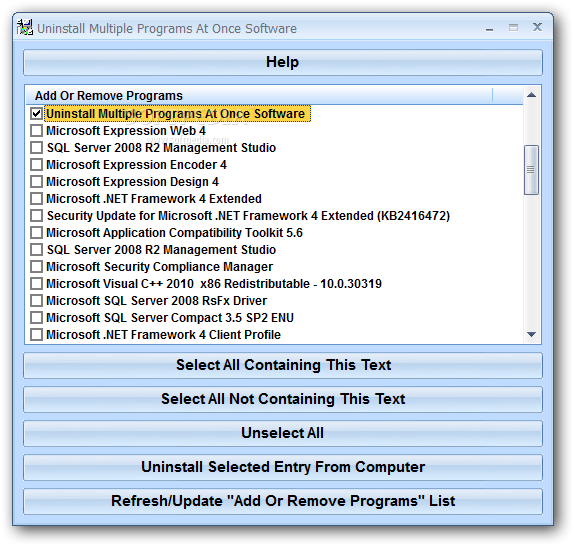The width and height of the screenshot is (574, 546).
Task: Check Microsoft Visual C++ 2010 x86 Redistributable checkbox
Action: click(36, 284)
